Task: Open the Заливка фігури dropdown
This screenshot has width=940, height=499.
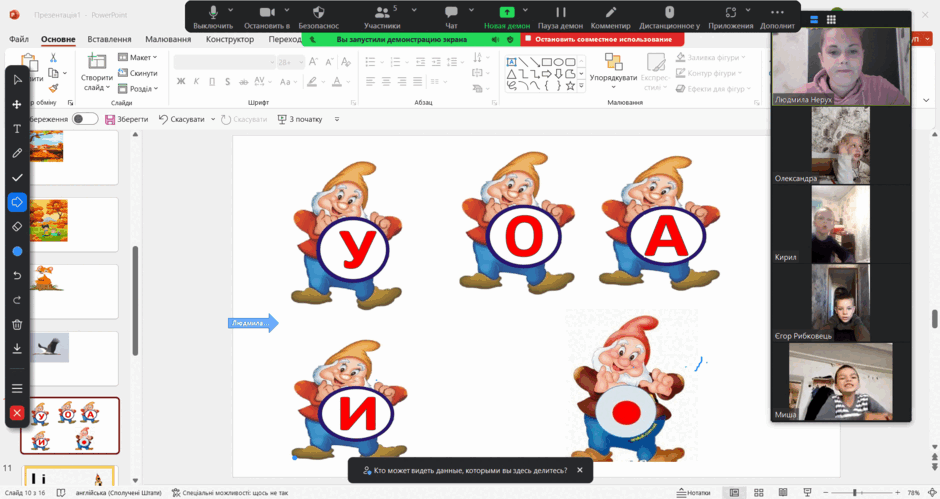Action: coord(711,58)
